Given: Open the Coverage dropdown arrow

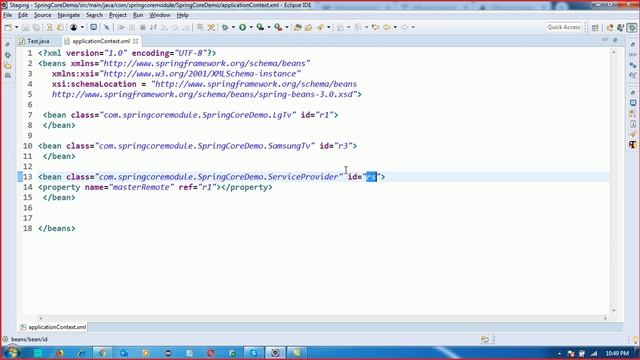Looking at the screenshot, I should pos(269,27).
